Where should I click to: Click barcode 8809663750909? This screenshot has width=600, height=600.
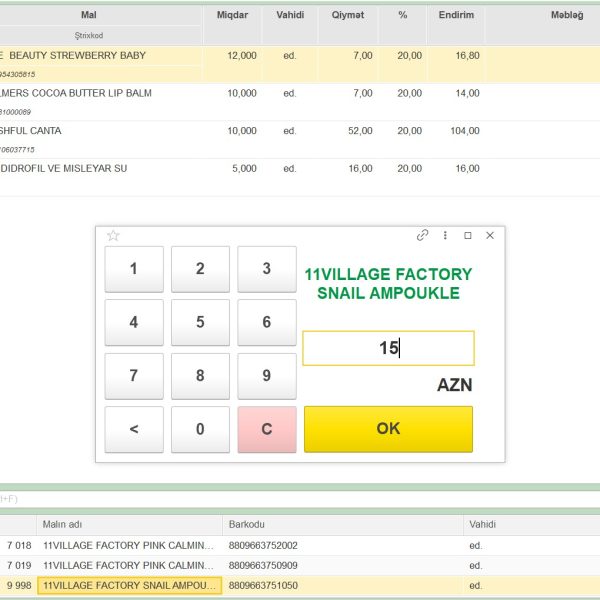click(263, 565)
